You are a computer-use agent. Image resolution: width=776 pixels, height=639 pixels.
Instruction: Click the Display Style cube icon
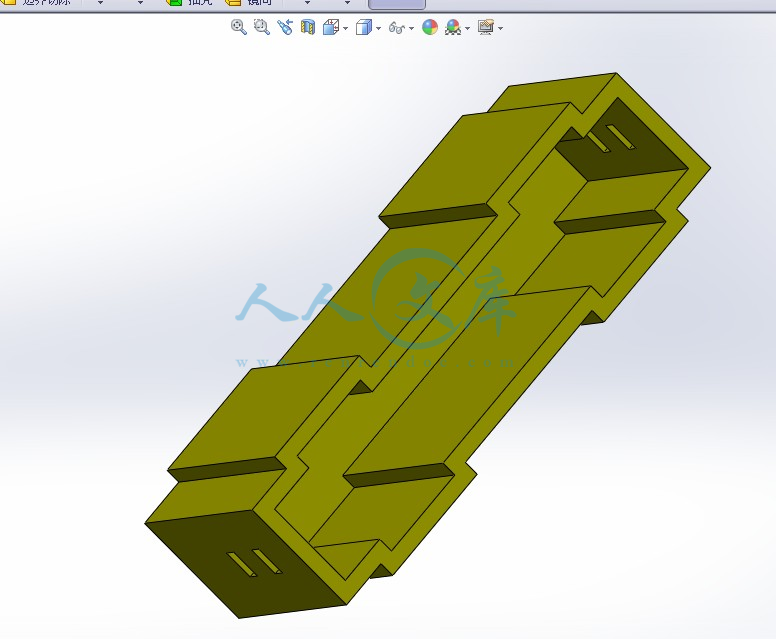pos(363,27)
